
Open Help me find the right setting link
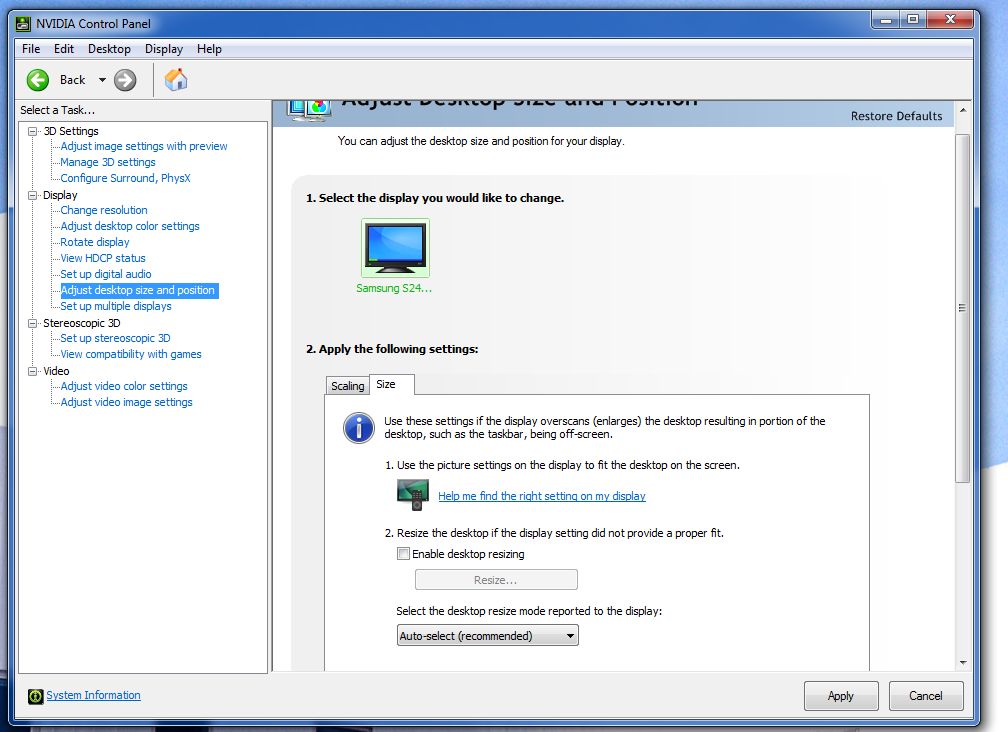(x=542, y=496)
